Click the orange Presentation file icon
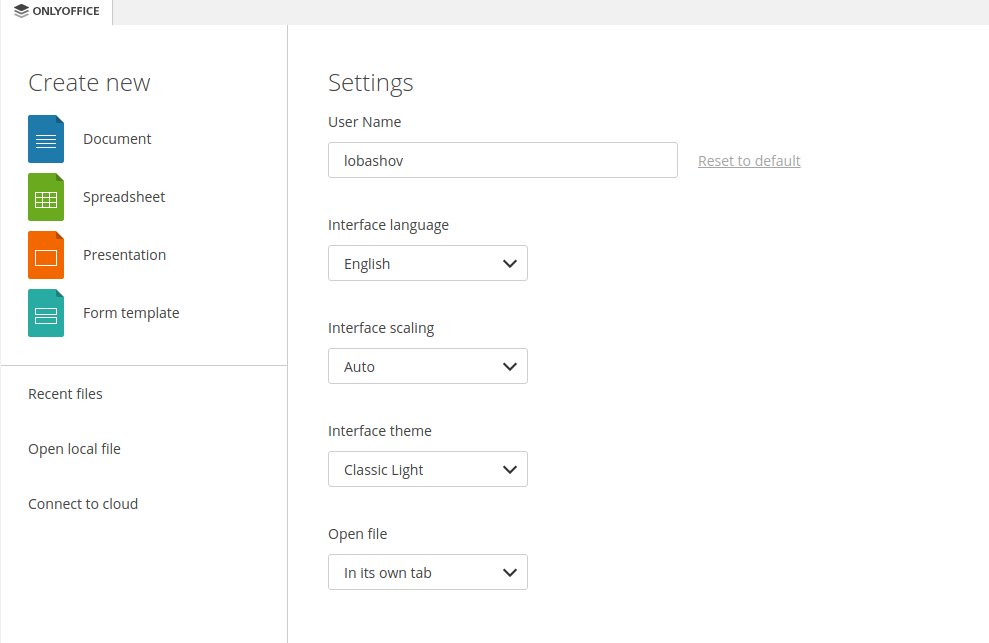 point(46,255)
